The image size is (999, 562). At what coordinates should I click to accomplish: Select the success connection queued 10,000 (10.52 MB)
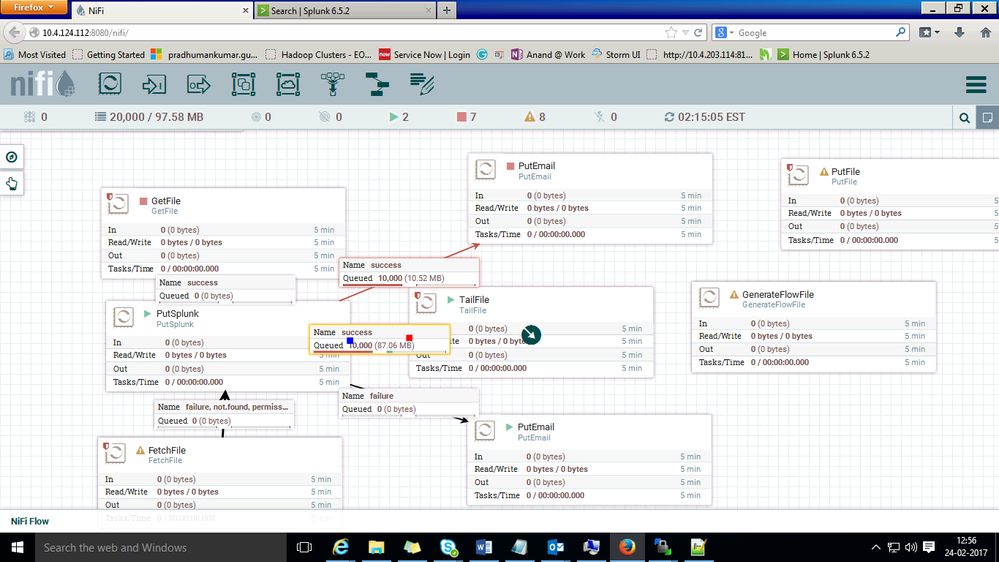[x=408, y=272]
